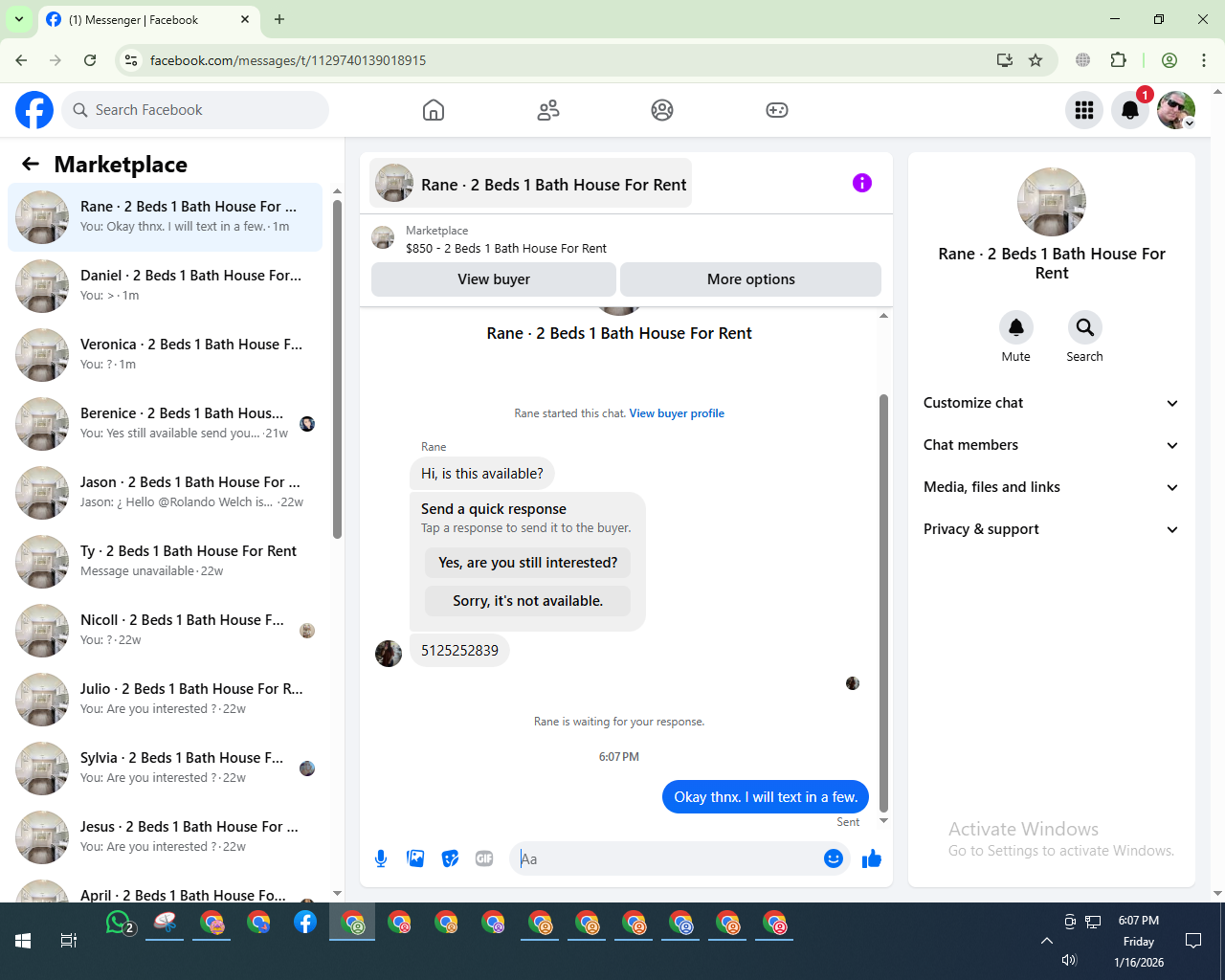The image size is (1225, 980).
Task: Click the listing thumbnail in Marketplace banner
Action: tap(383, 238)
